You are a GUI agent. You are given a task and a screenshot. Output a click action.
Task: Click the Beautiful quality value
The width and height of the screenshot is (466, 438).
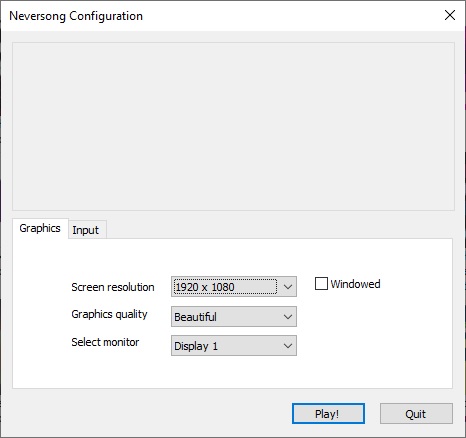pos(195,317)
